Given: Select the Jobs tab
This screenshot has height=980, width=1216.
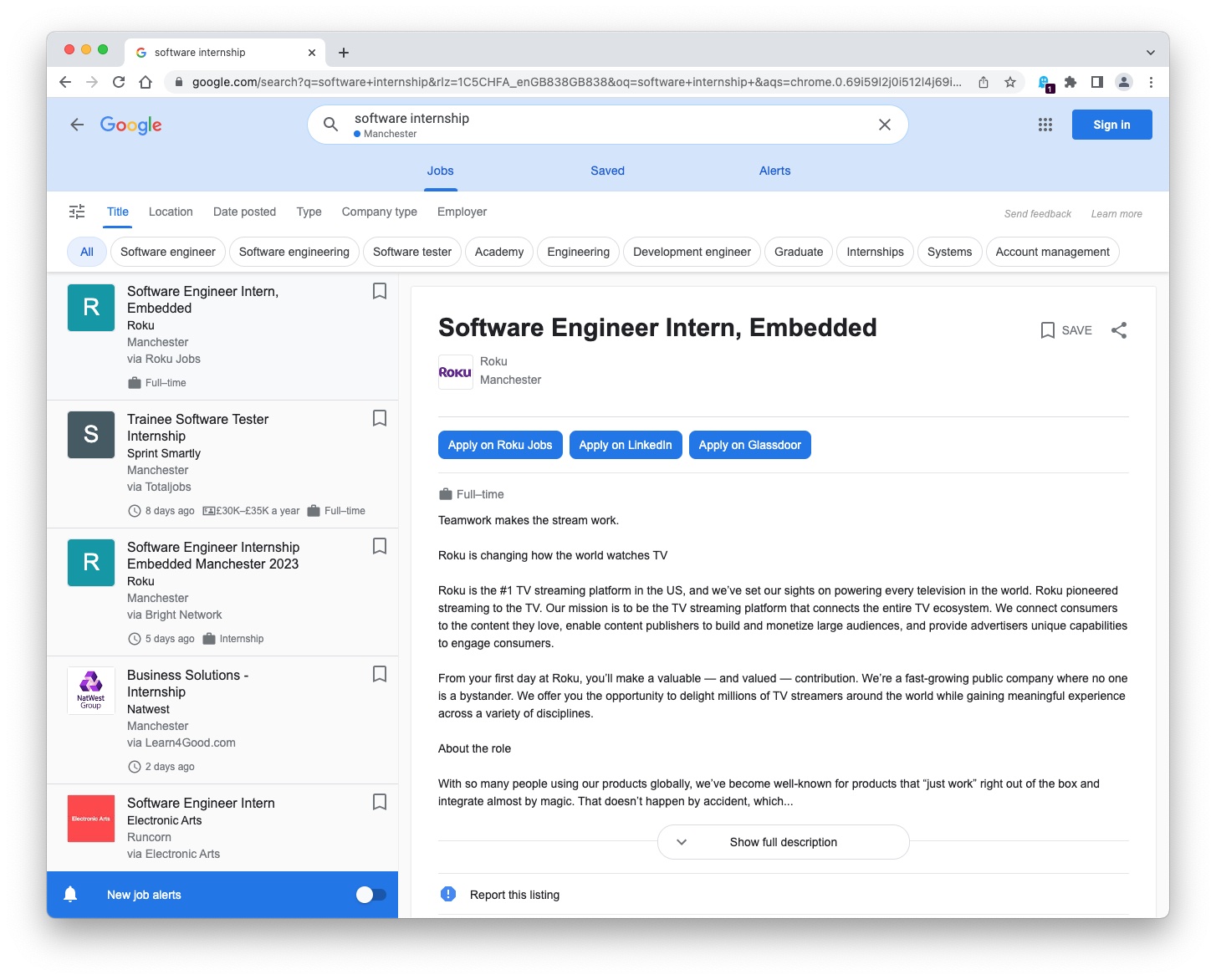Looking at the screenshot, I should click(441, 171).
